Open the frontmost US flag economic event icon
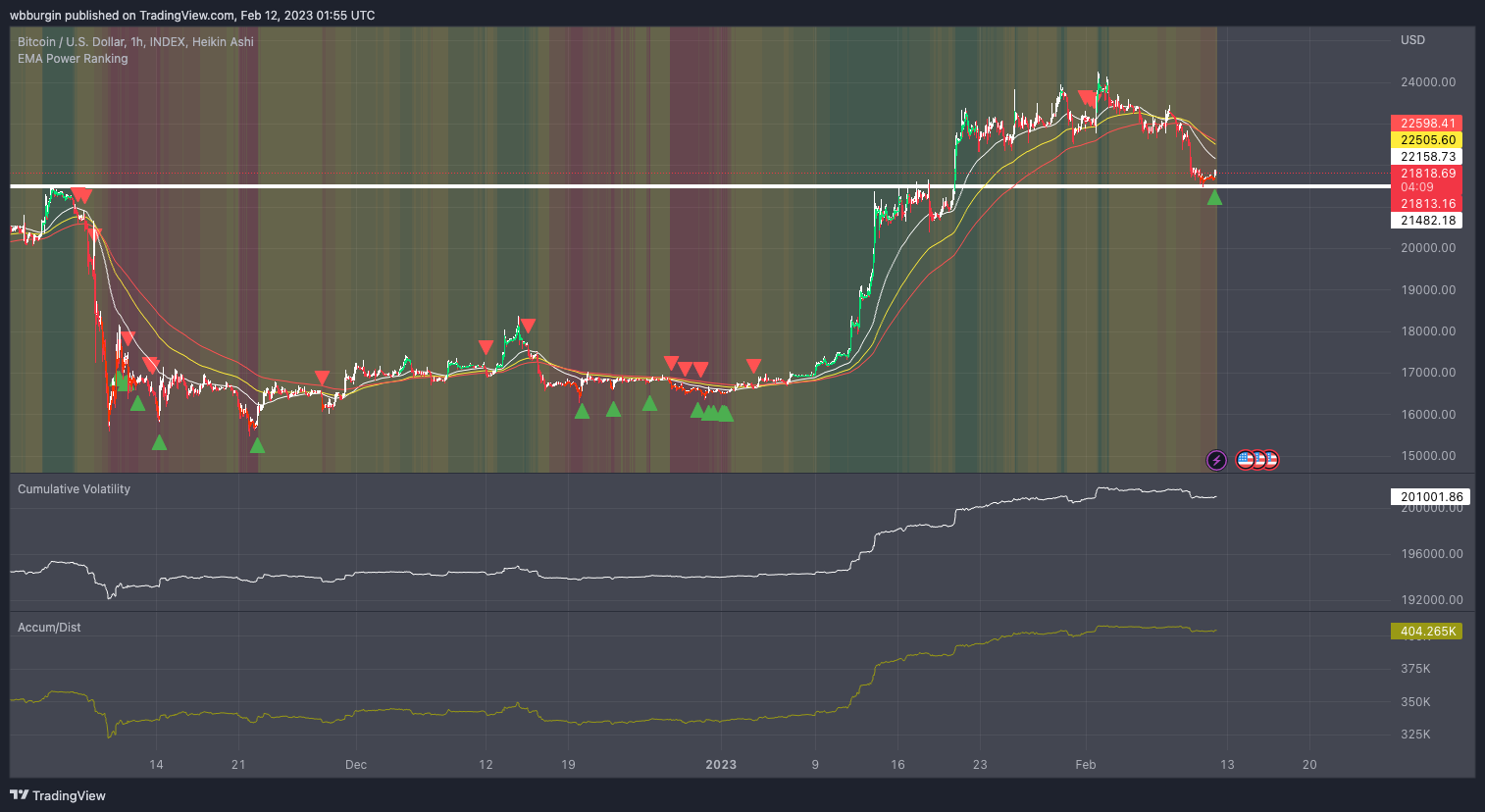This screenshot has height=812, width=1485. coord(1246,459)
